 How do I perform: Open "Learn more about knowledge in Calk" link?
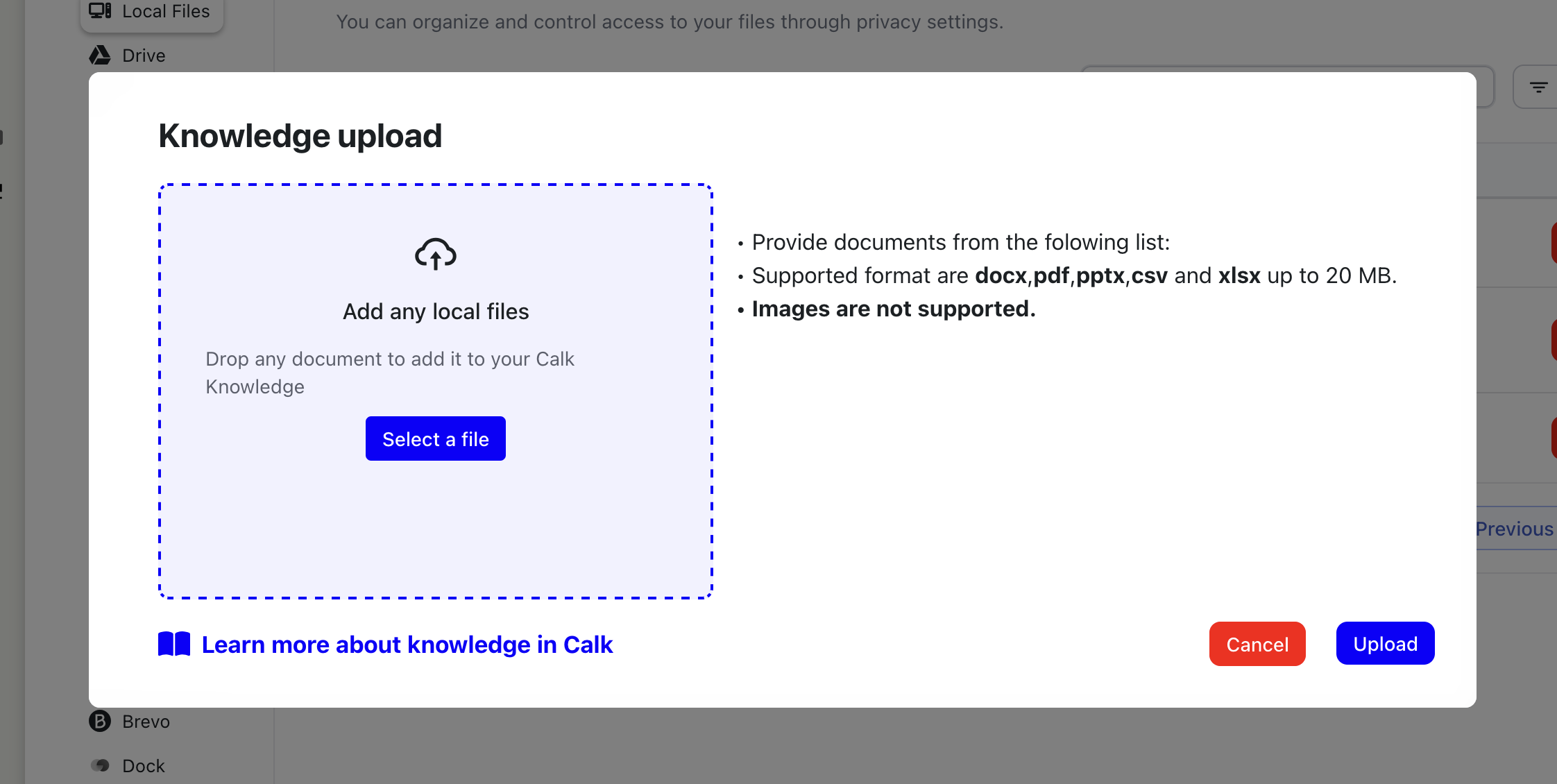coord(407,645)
